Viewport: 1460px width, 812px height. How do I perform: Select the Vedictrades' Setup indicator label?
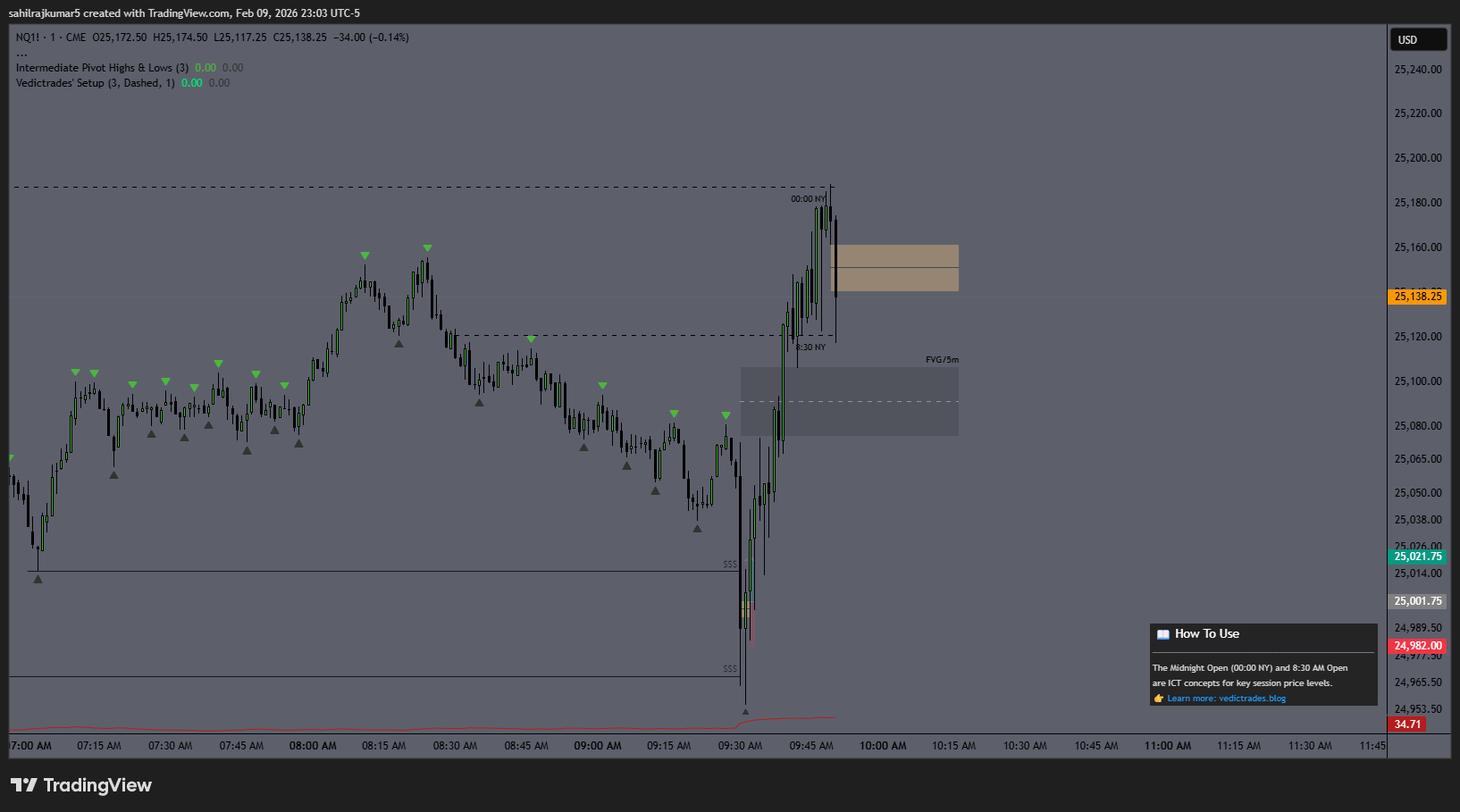[89, 82]
